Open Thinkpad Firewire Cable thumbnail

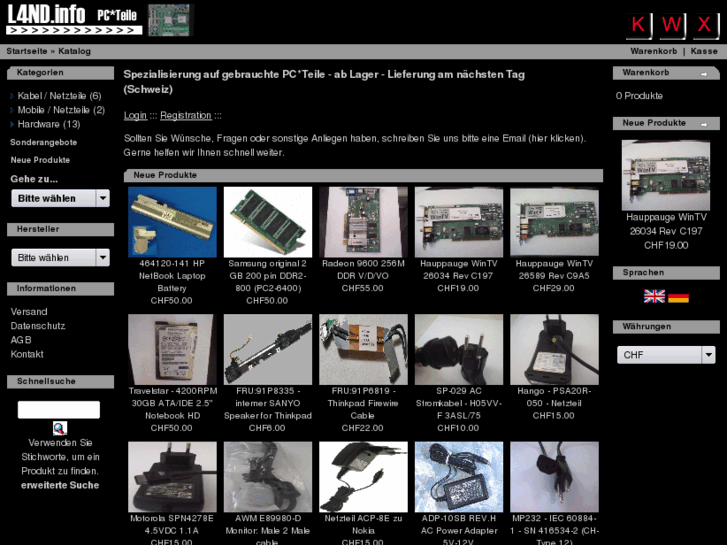pyautogui.click(x=364, y=350)
